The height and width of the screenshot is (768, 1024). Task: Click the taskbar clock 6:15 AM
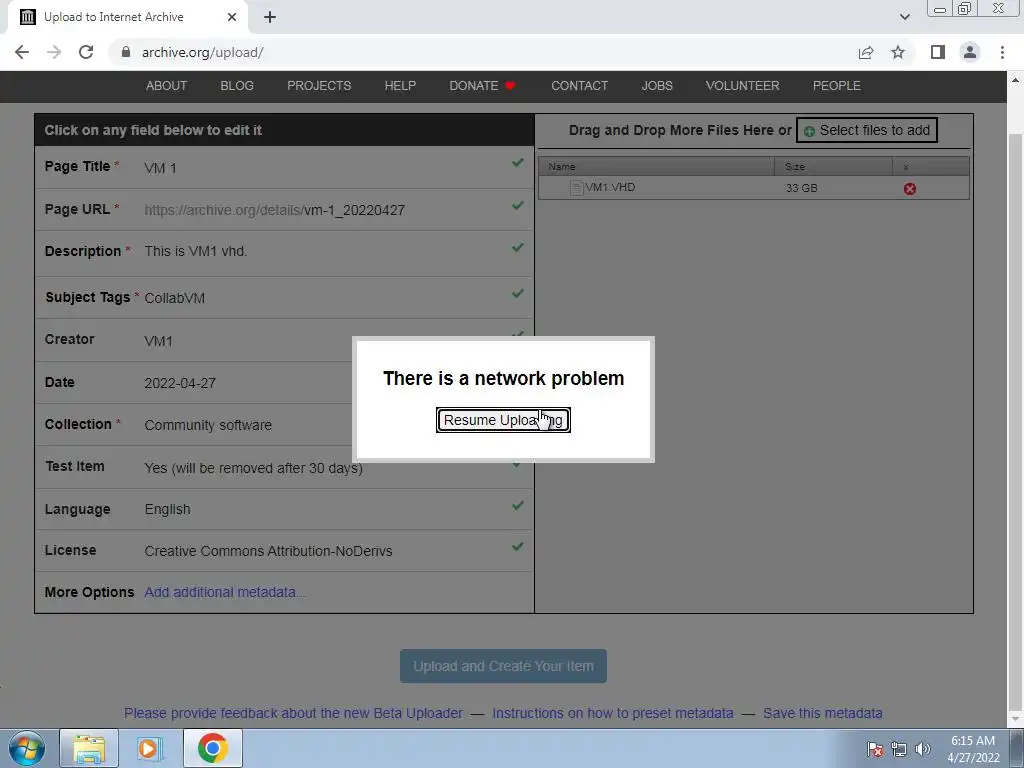[x=973, y=749]
